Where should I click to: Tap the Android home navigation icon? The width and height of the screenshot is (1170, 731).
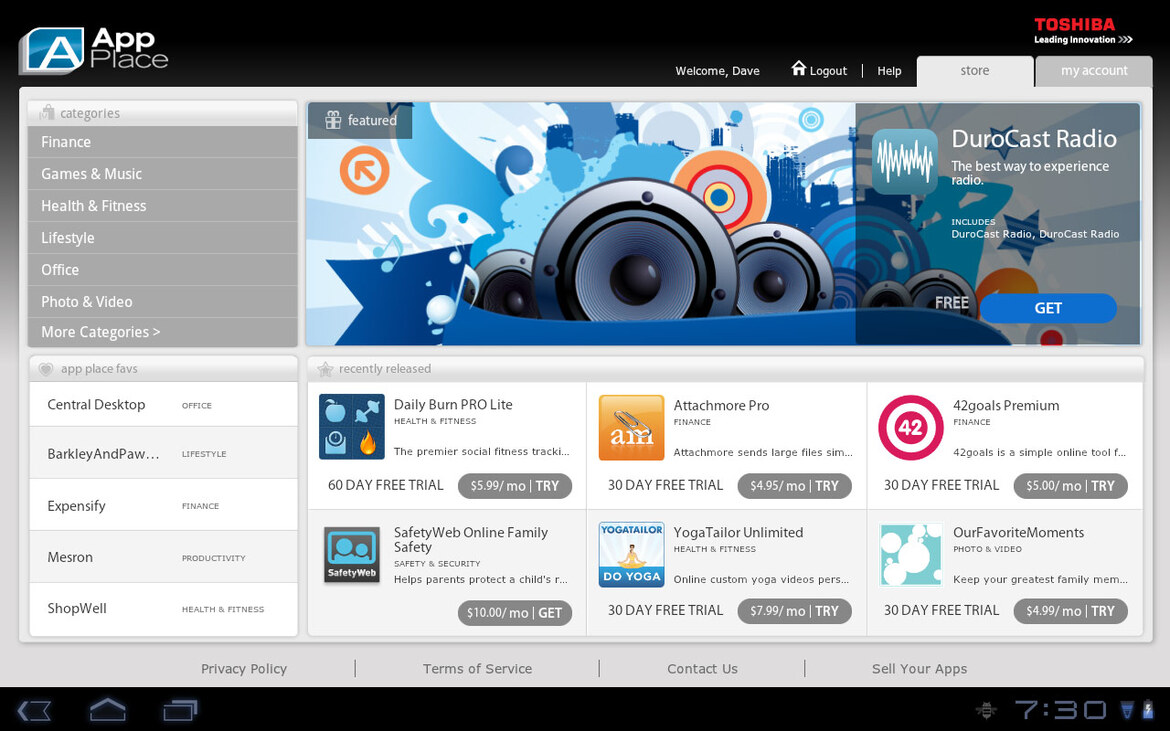[x=107, y=709]
